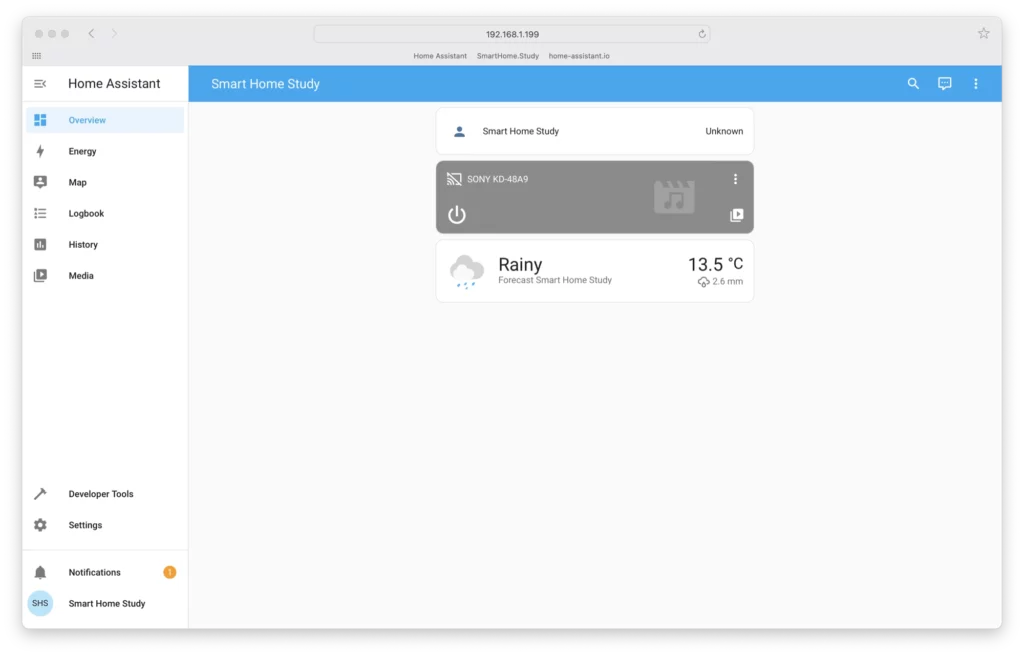
Task: Open the home-assistant.io bookmark
Action: [579, 56]
